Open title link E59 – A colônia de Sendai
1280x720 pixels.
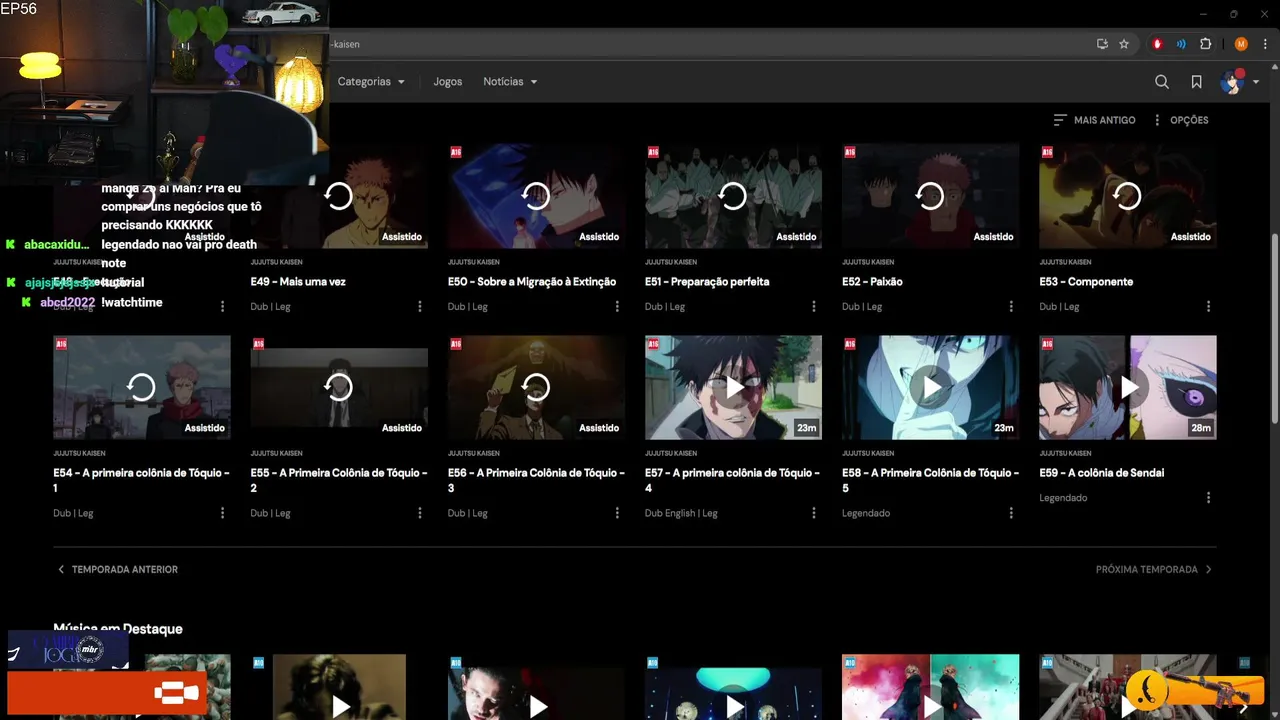(1102, 473)
